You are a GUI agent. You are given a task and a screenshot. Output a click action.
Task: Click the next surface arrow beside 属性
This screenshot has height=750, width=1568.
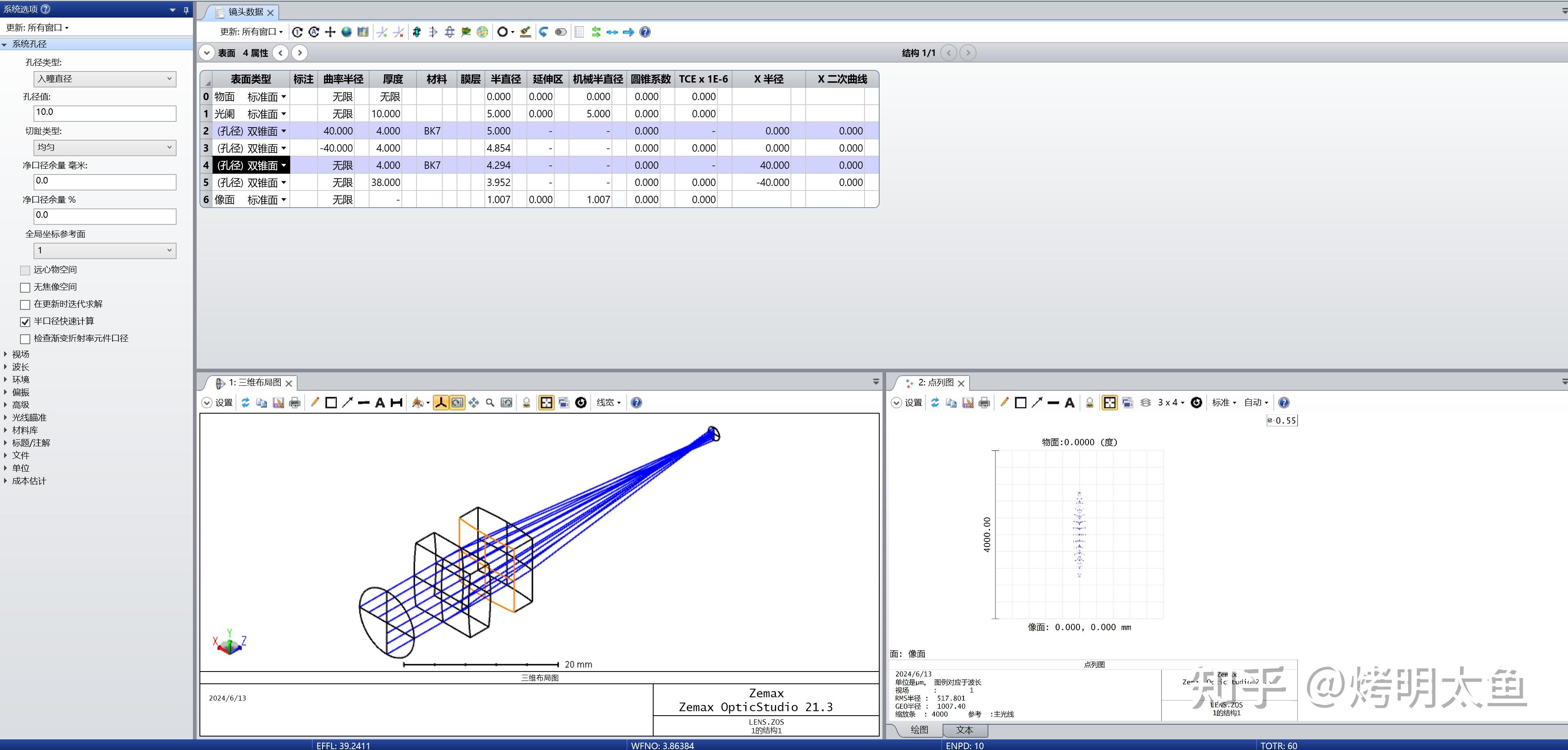tap(300, 53)
